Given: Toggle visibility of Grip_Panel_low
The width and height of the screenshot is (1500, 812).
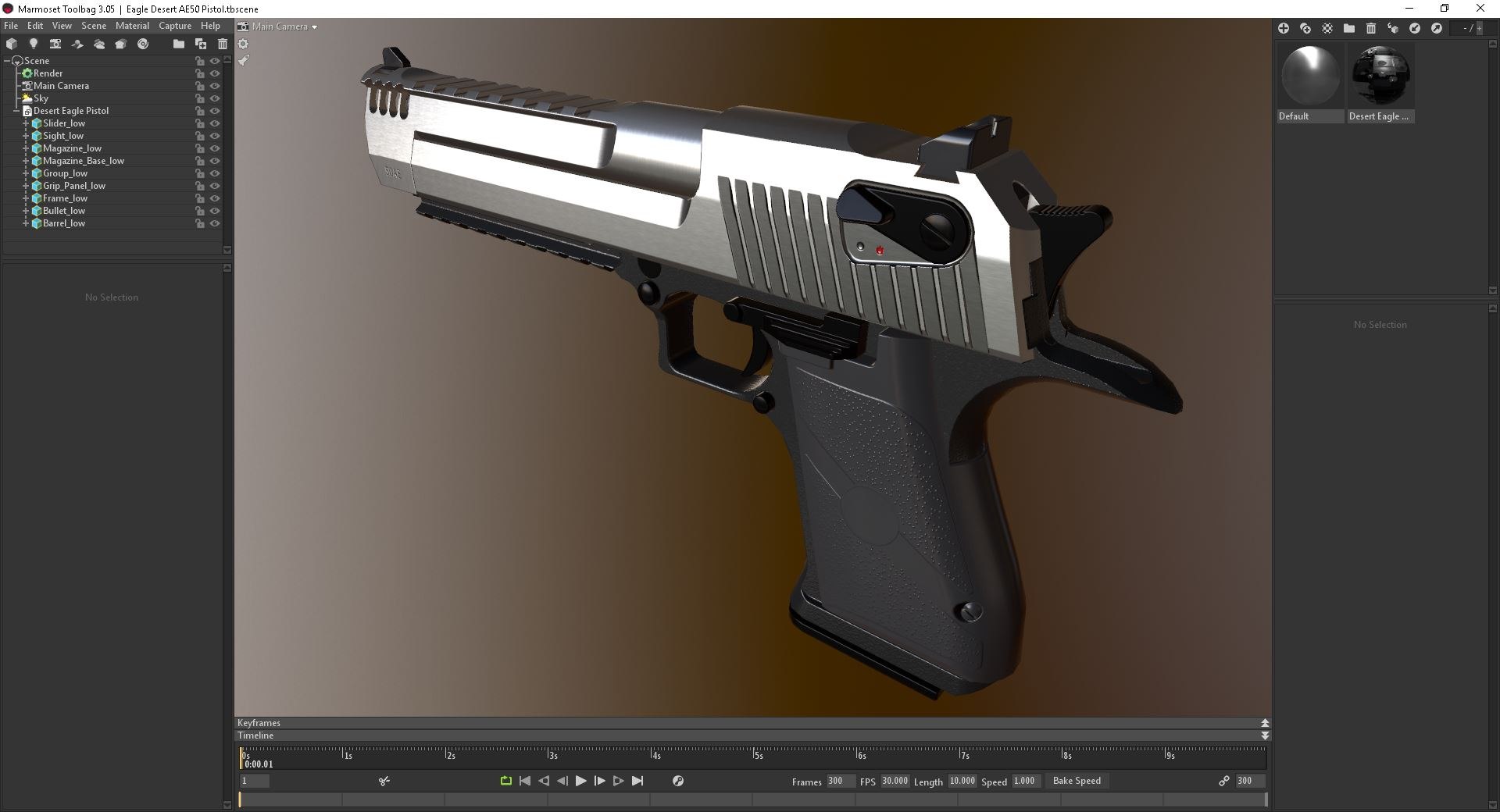Looking at the screenshot, I should coord(215,186).
